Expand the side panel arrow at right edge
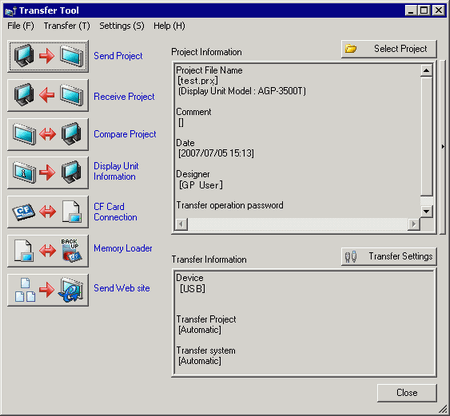 pos(442,147)
